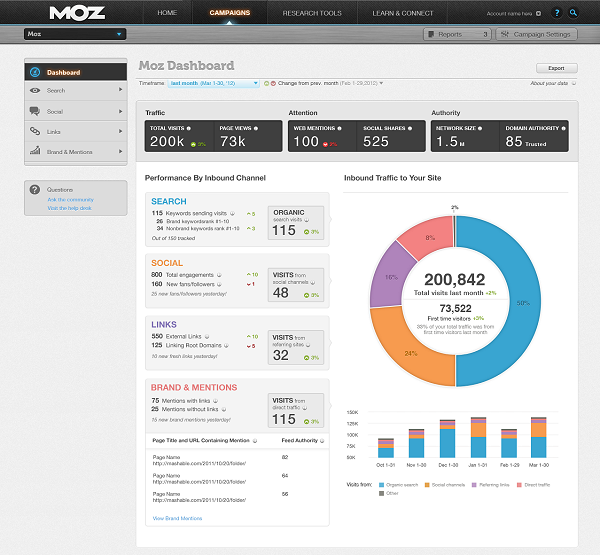This screenshot has height=555, width=600.
Task: Click the Questions help circle icon
Action: pos(35,189)
